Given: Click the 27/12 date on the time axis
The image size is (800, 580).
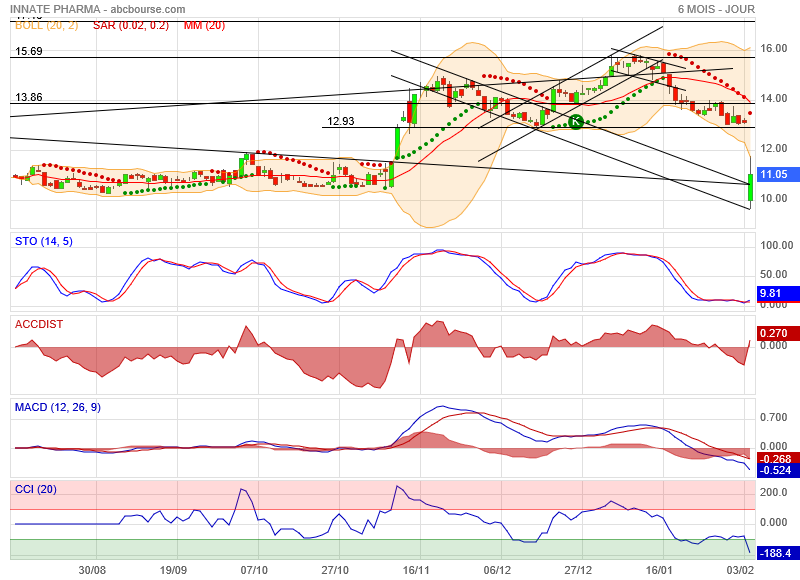Looking at the screenshot, I should [x=578, y=570].
